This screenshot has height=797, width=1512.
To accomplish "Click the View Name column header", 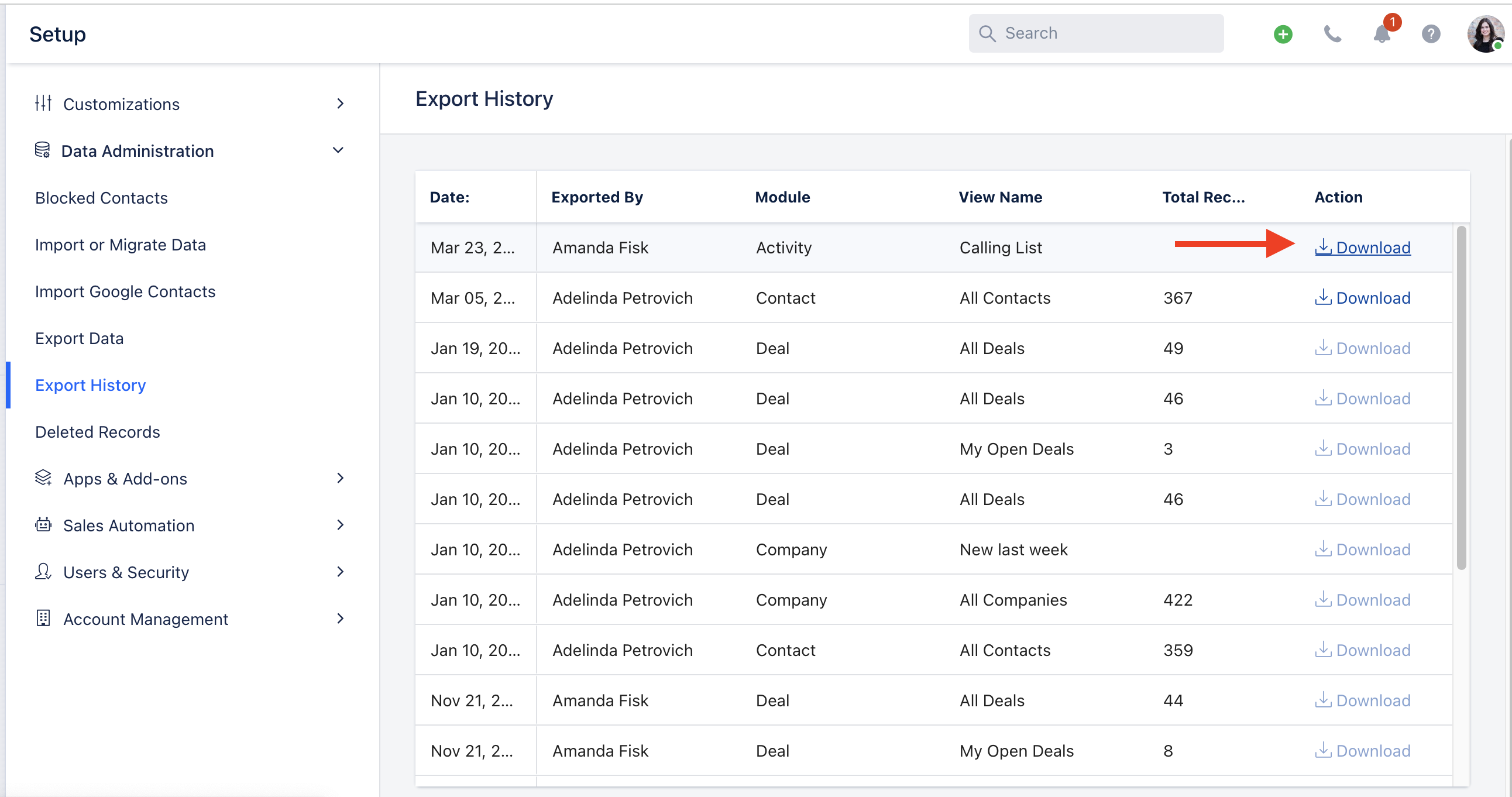I will [1000, 197].
